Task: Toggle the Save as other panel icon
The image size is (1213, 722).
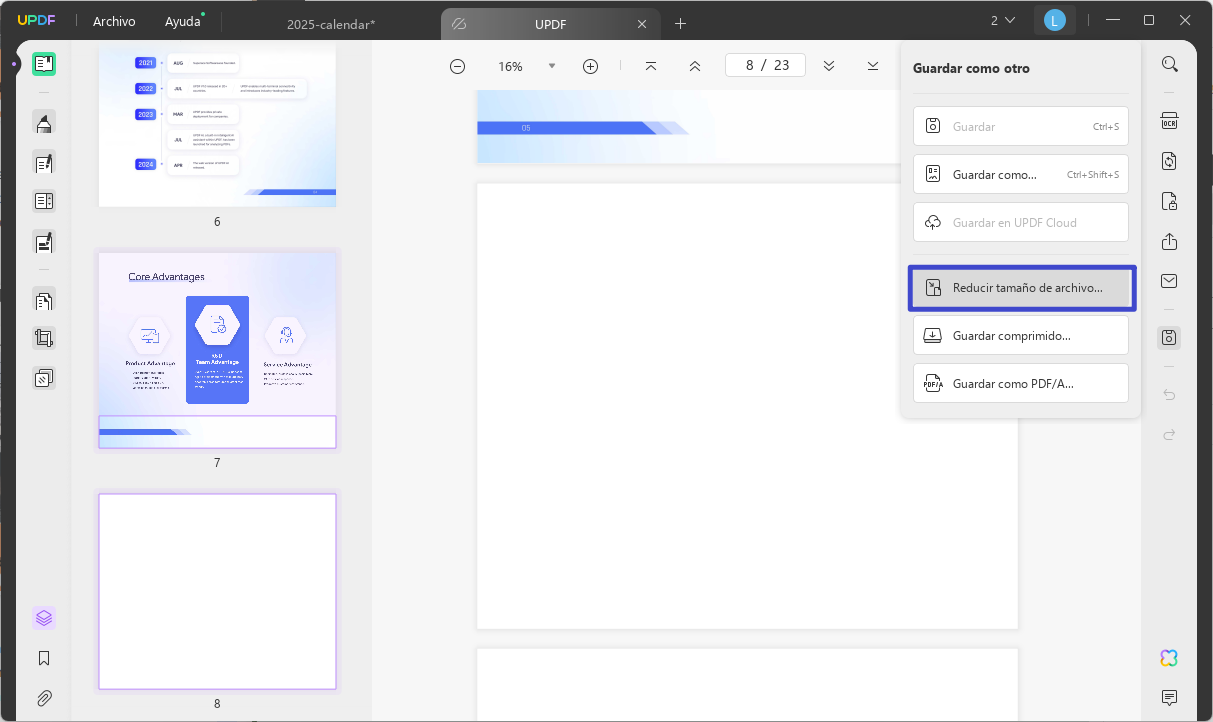Action: tap(1169, 338)
